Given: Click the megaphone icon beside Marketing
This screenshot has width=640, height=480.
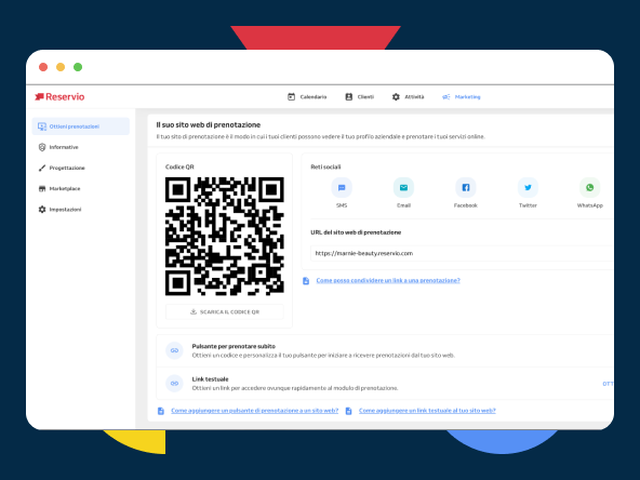Looking at the screenshot, I should pos(446,97).
